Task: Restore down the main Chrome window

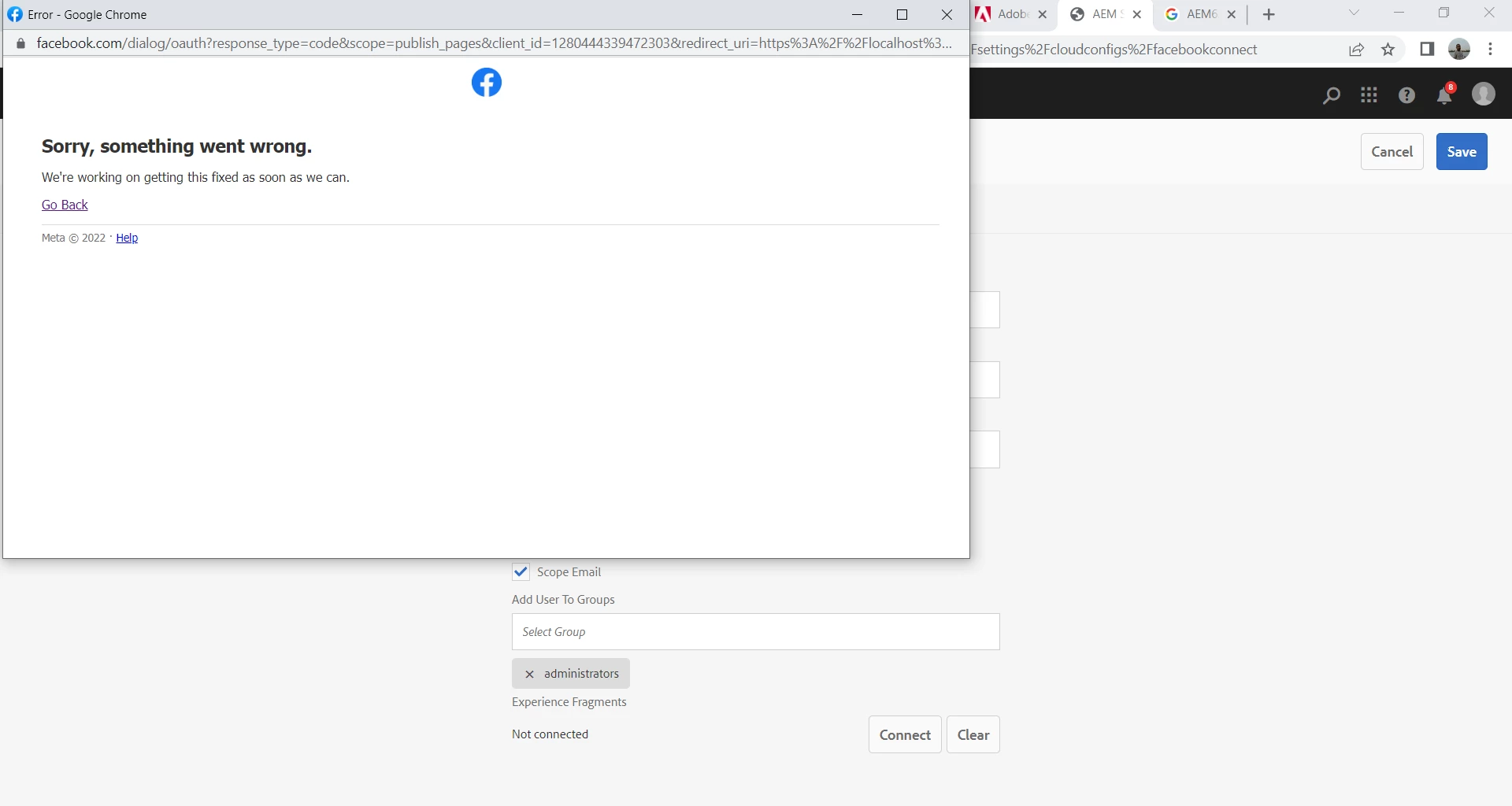Action: click(1444, 13)
